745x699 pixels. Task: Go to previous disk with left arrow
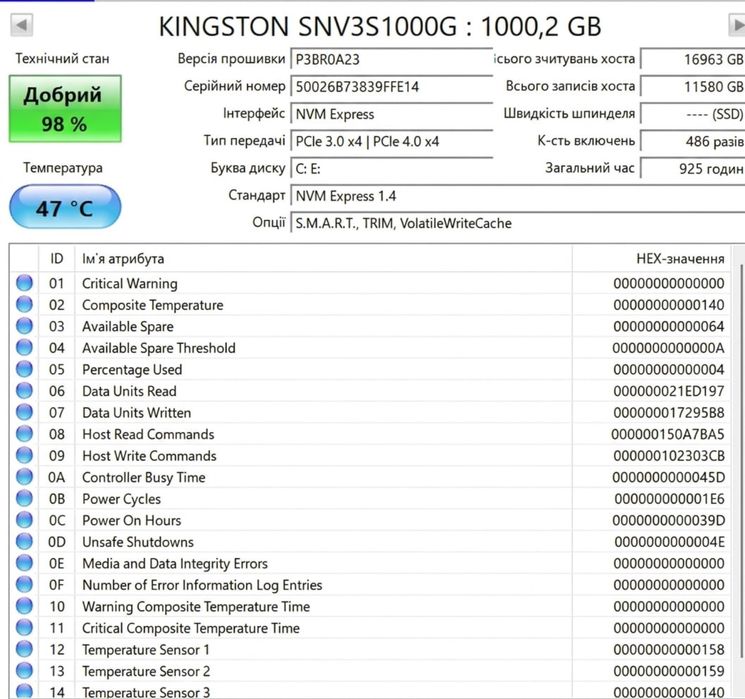21,25
